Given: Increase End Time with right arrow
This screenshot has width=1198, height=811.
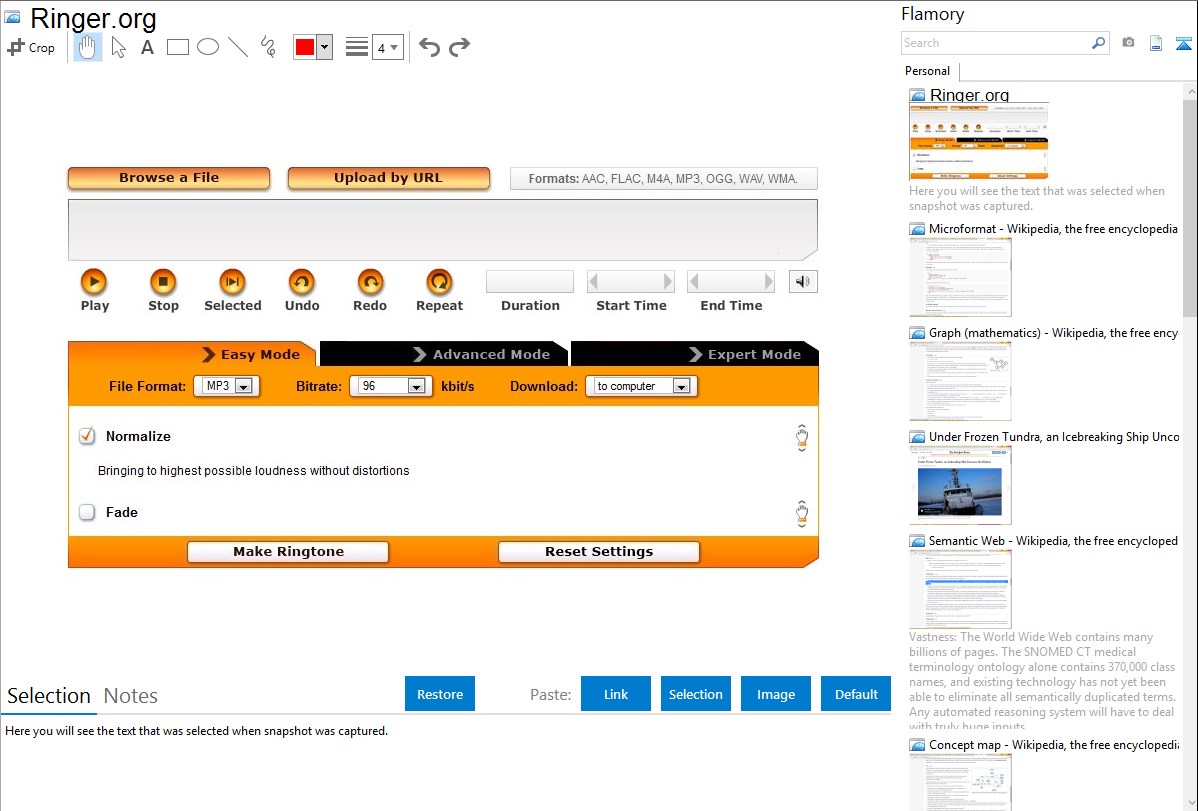Looking at the screenshot, I should click(768, 281).
